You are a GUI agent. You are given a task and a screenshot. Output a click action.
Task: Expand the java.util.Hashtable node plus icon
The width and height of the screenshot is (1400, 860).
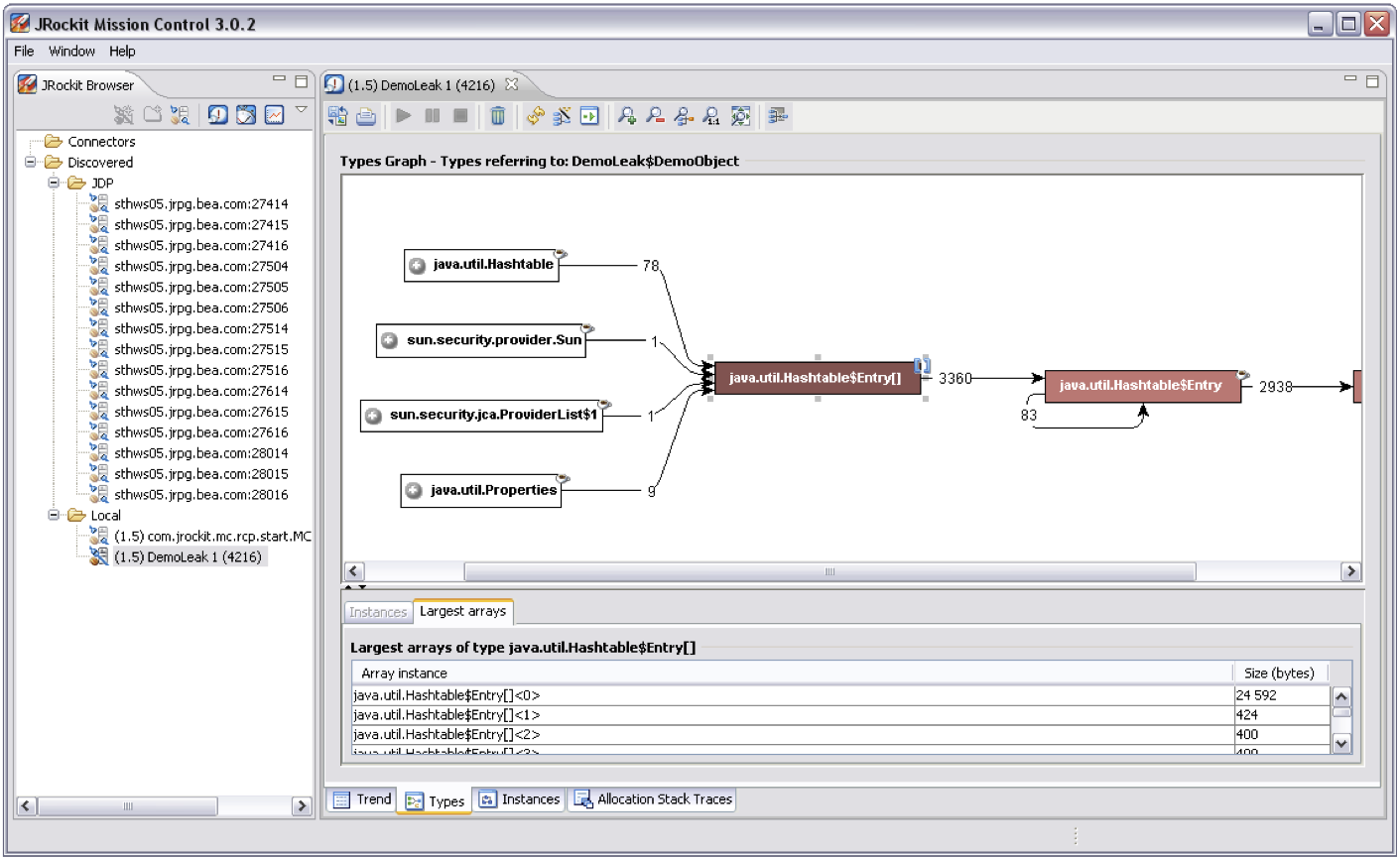point(418,265)
